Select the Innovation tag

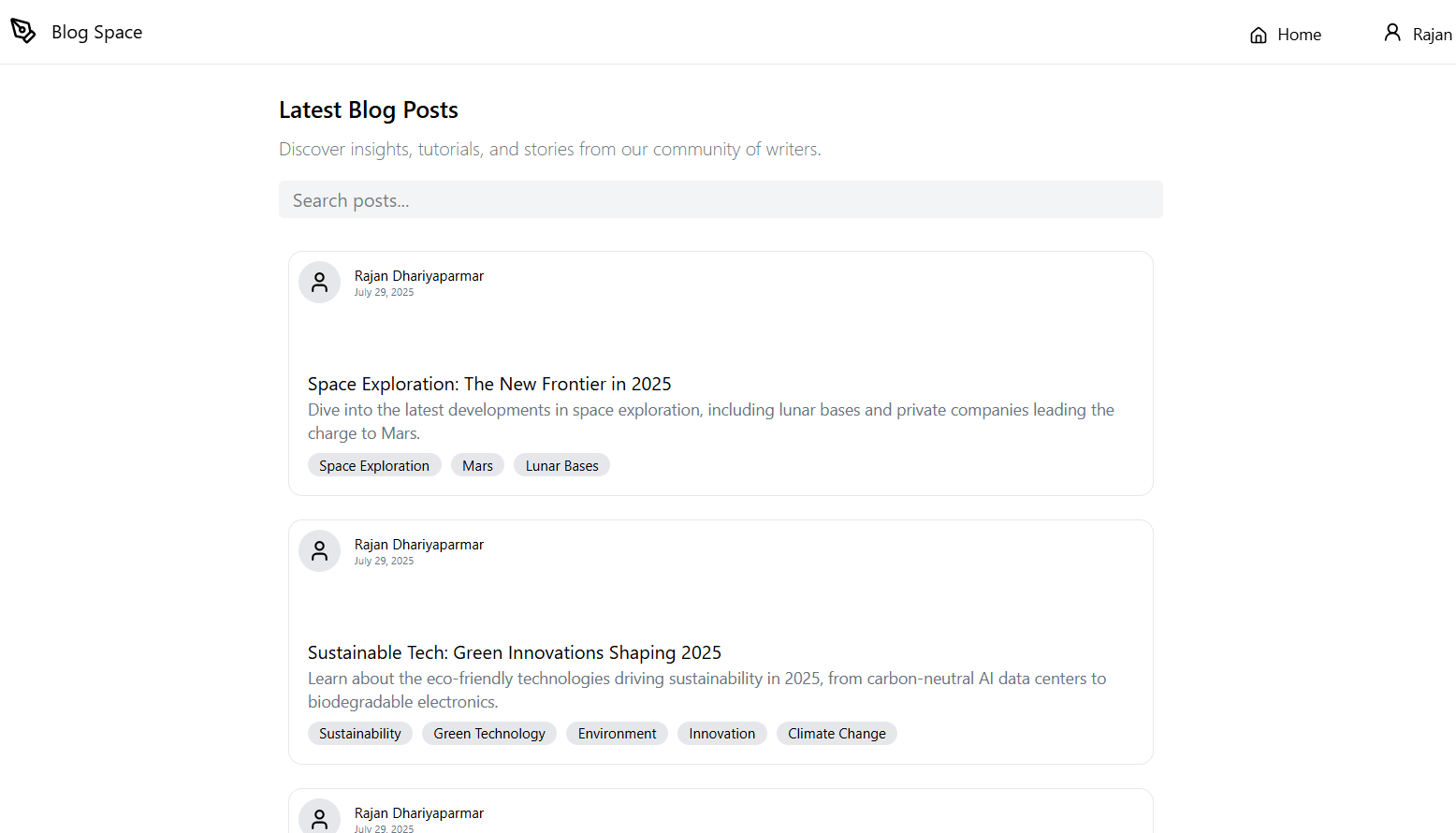point(722,734)
